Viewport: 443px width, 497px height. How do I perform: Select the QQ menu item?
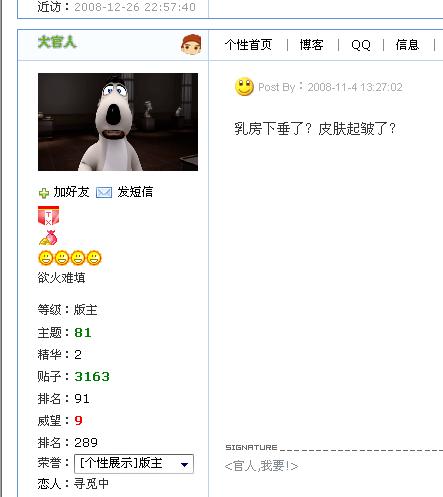point(361,45)
